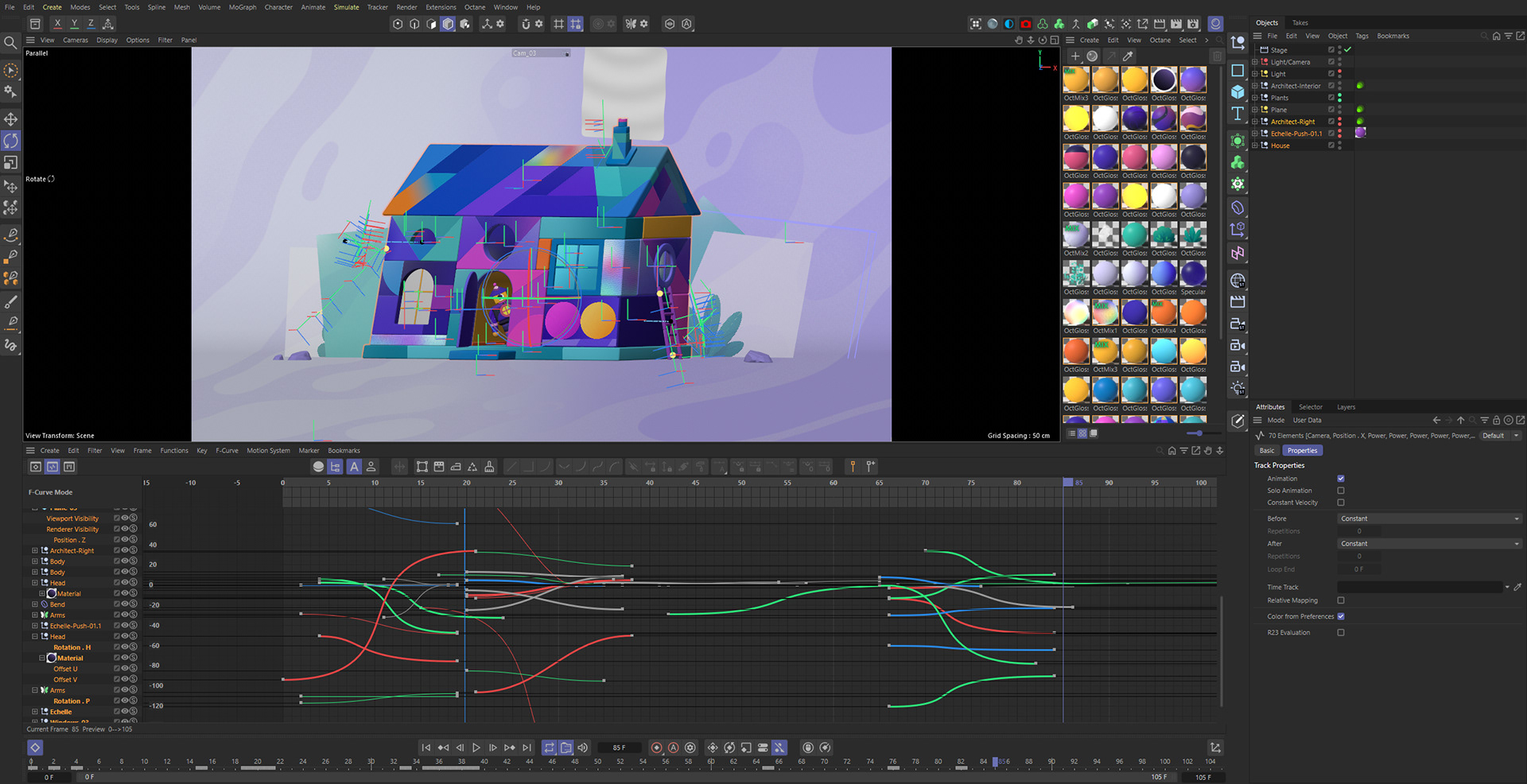
Task: Click home icon in Objects manager header
Action: [x=1496, y=36]
